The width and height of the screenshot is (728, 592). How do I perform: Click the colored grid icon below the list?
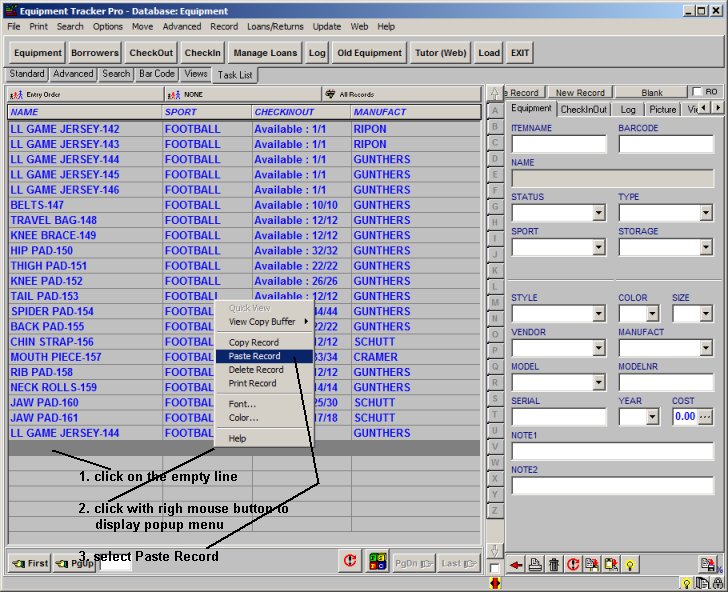(377, 562)
